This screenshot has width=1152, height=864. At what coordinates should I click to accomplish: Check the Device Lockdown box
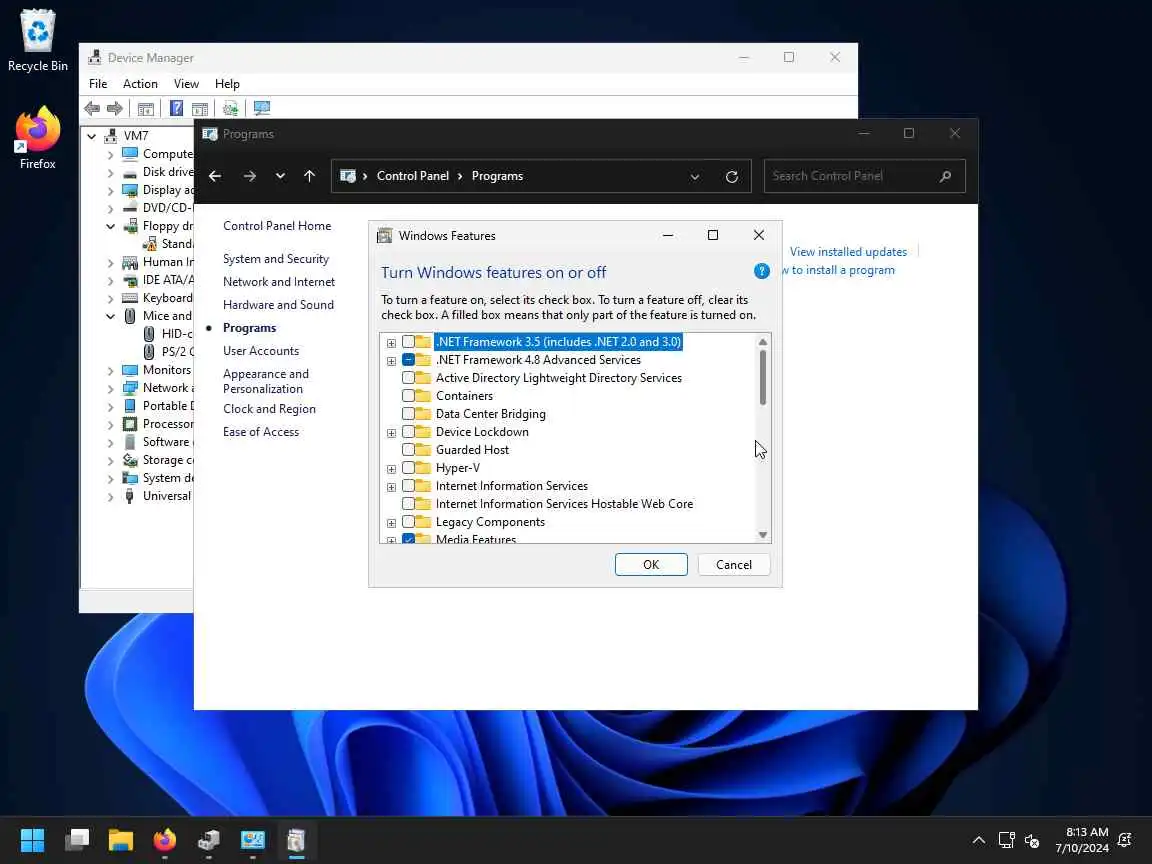(x=408, y=432)
